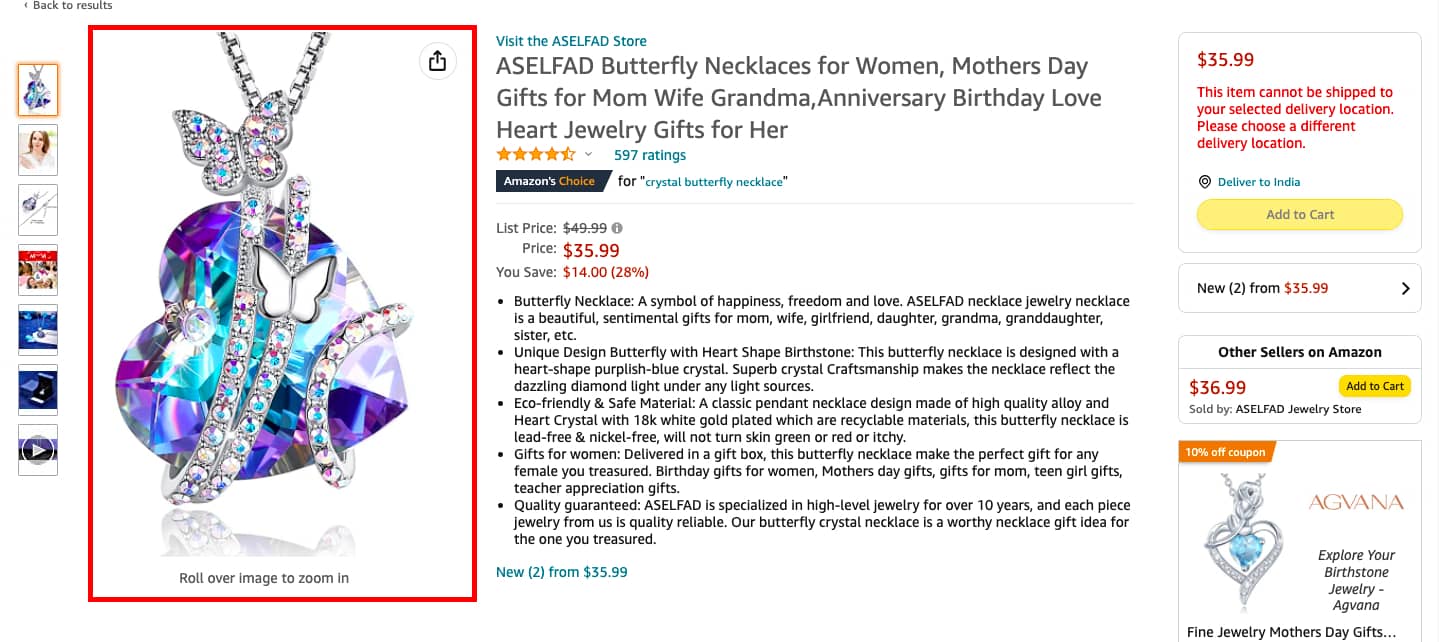
Task: Click the orange 10% off coupon badge
Action: 1224,451
